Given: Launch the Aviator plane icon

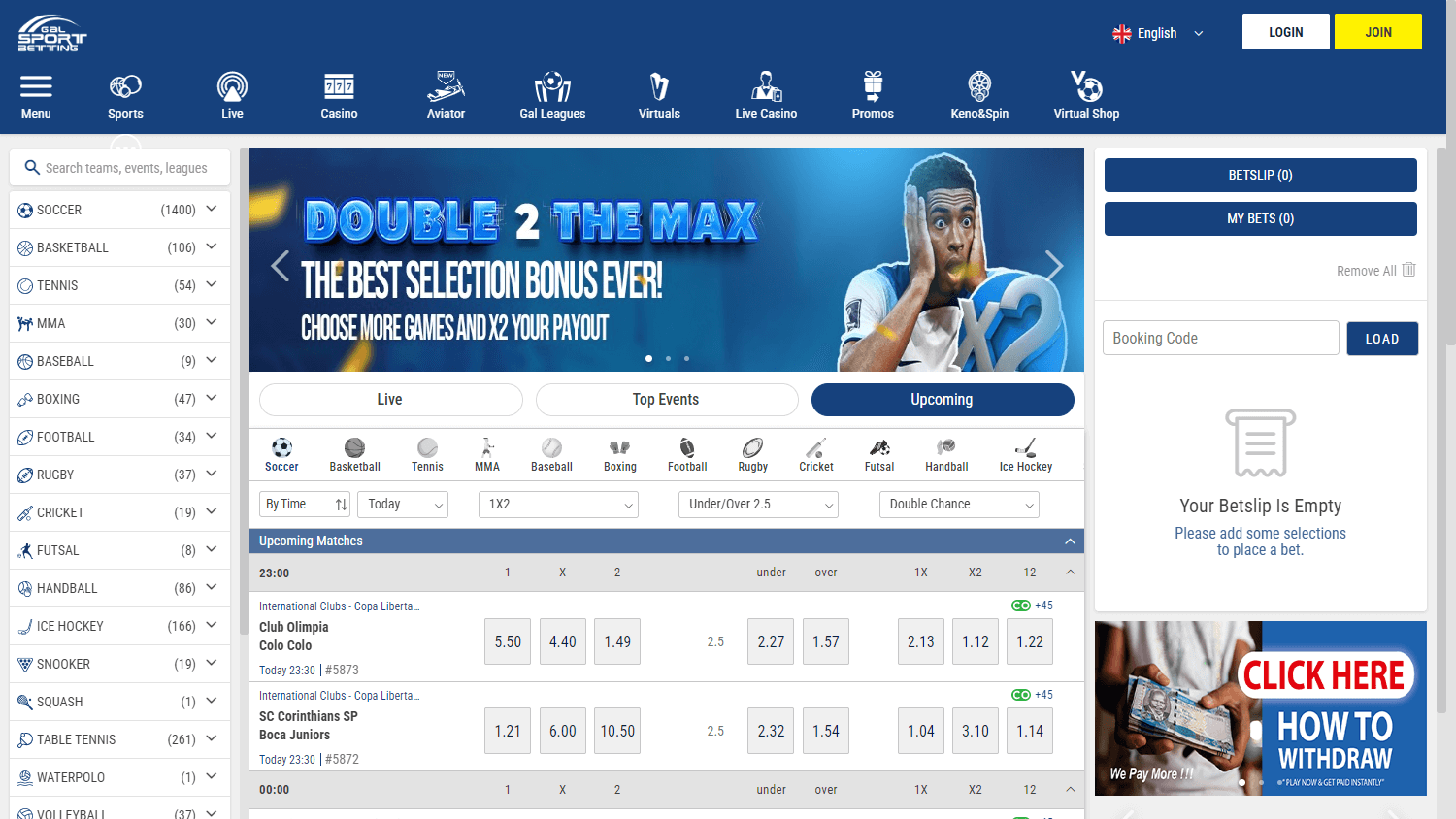Looking at the screenshot, I should [x=446, y=86].
